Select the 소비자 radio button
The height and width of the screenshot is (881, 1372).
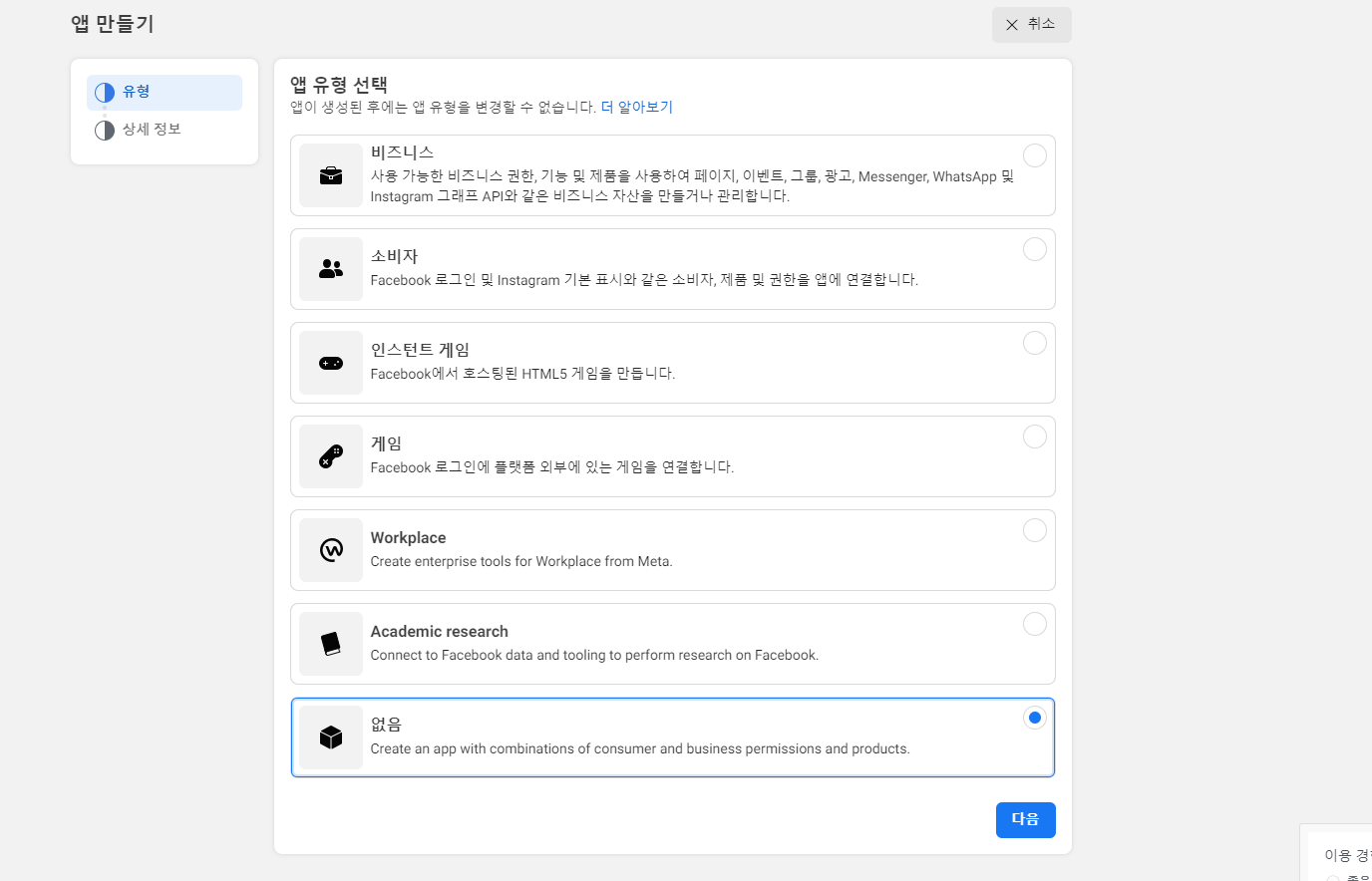coord(1035,249)
